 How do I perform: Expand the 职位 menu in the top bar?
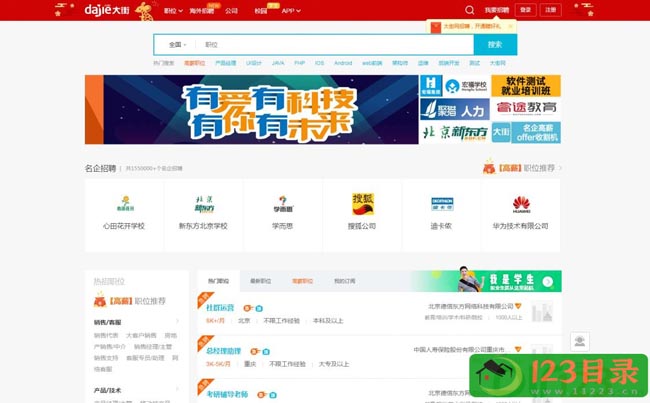[173, 11]
